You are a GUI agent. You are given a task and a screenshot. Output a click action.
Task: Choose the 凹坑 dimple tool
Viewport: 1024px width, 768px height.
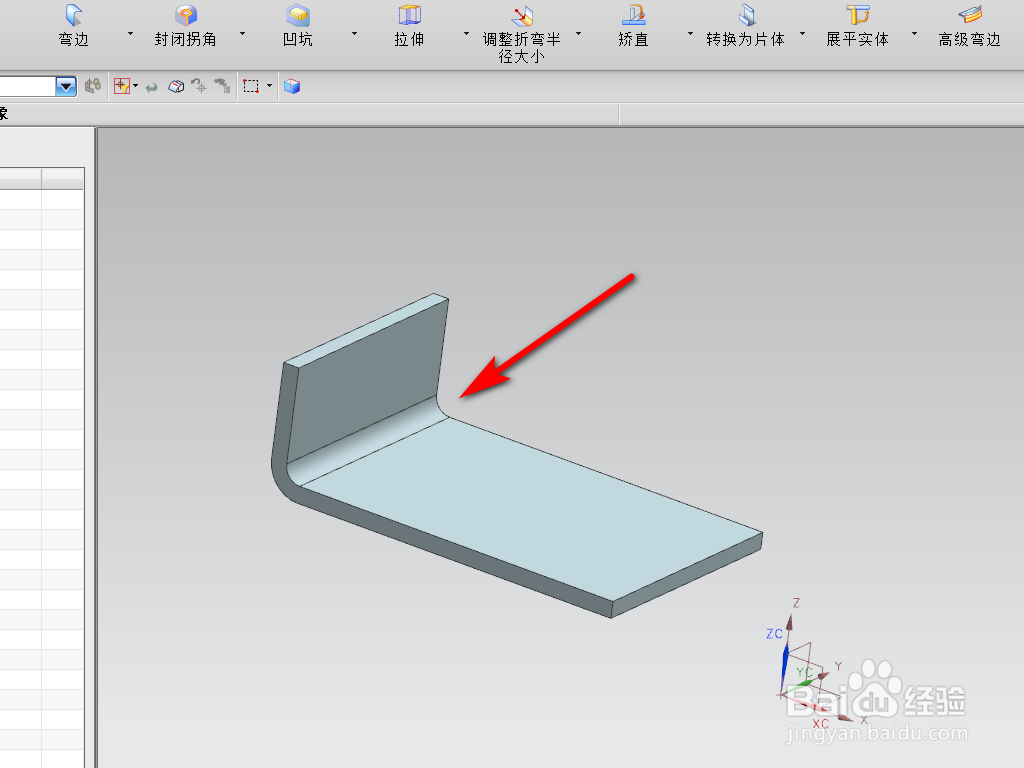[298, 25]
